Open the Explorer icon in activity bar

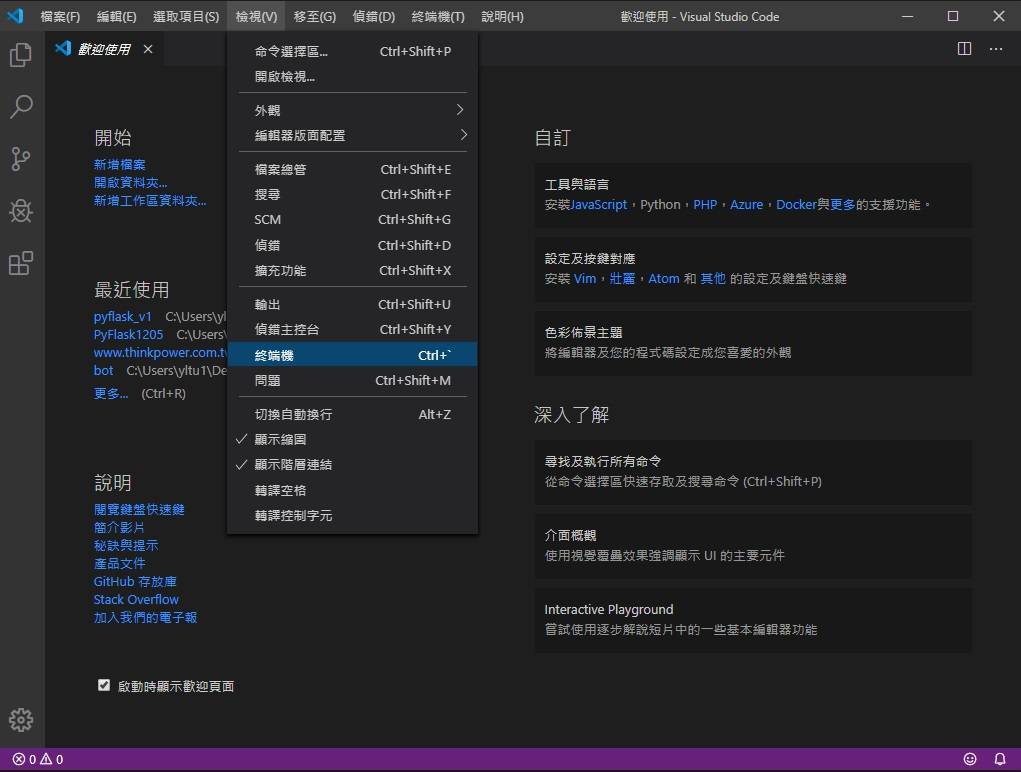21,55
